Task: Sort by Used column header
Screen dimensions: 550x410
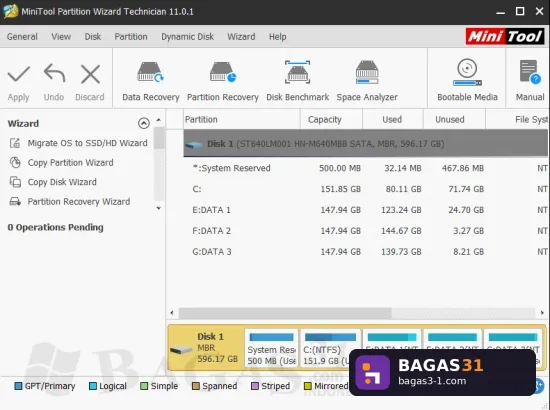Action: pos(392,120)
